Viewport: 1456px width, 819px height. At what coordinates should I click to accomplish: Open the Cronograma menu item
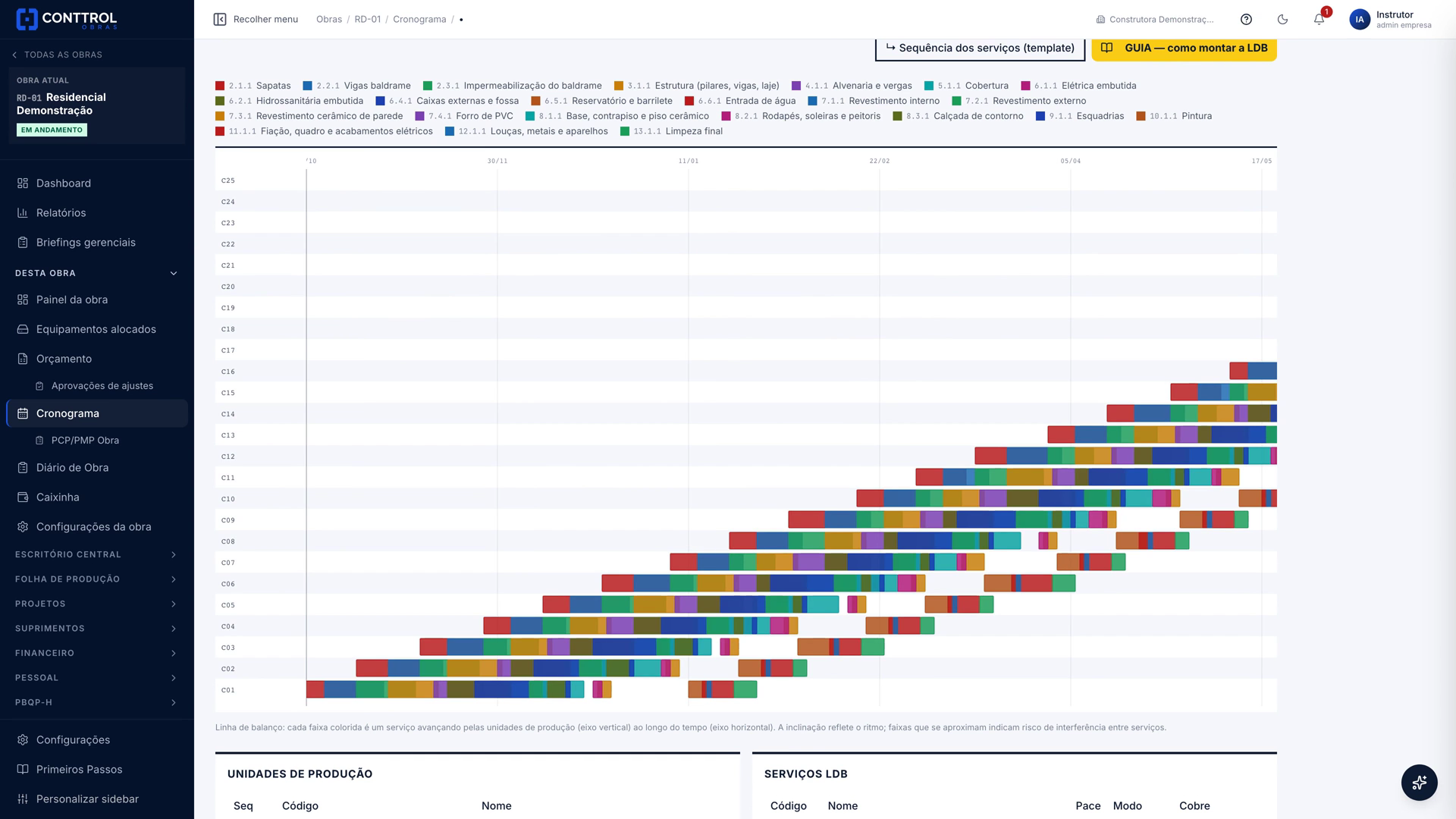pos(97,413)
